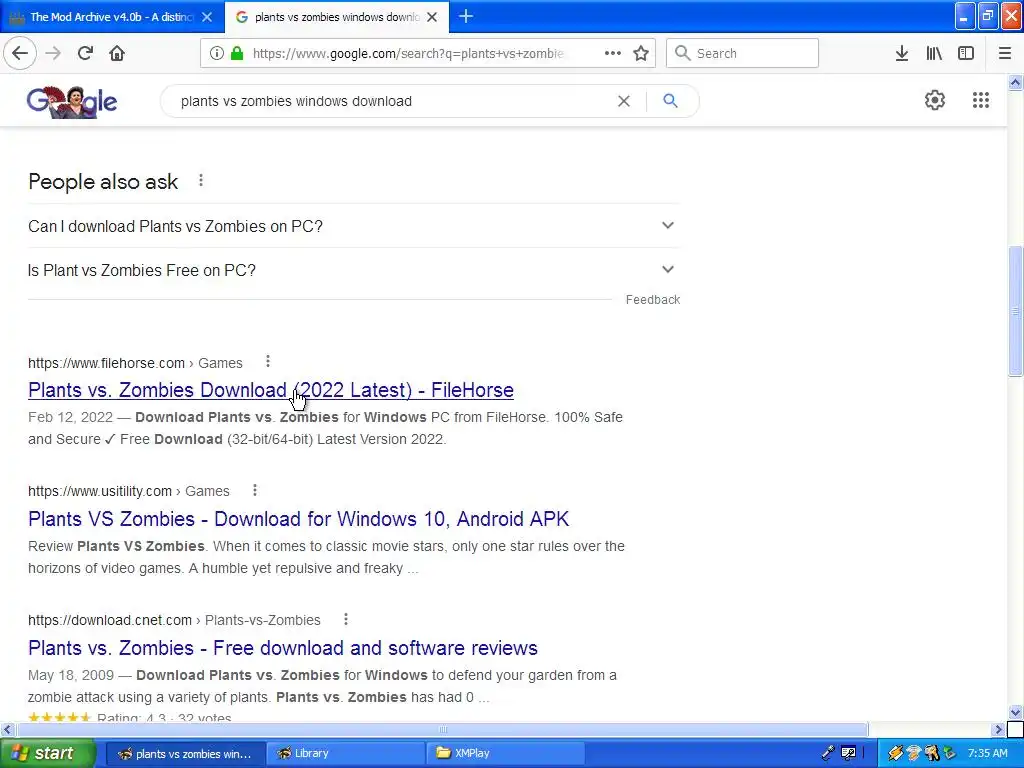
Task: Open the Google apps grid
Action: click(x=980, y=100)
